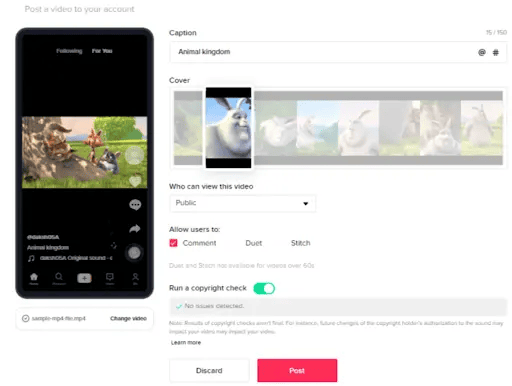Tap the share arrow icon in phone preview

tap(135, 229)
